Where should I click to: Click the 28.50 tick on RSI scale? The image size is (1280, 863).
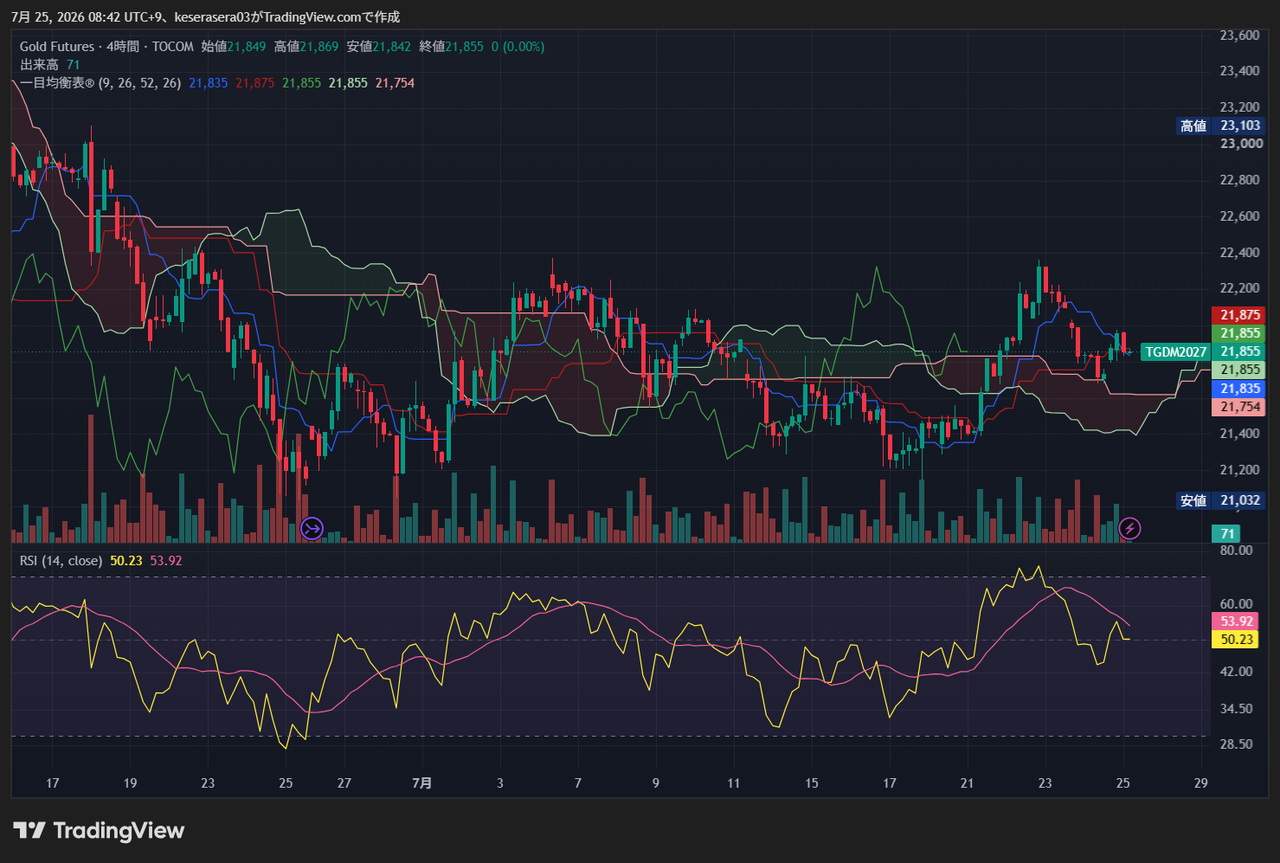click(1237, 744)
